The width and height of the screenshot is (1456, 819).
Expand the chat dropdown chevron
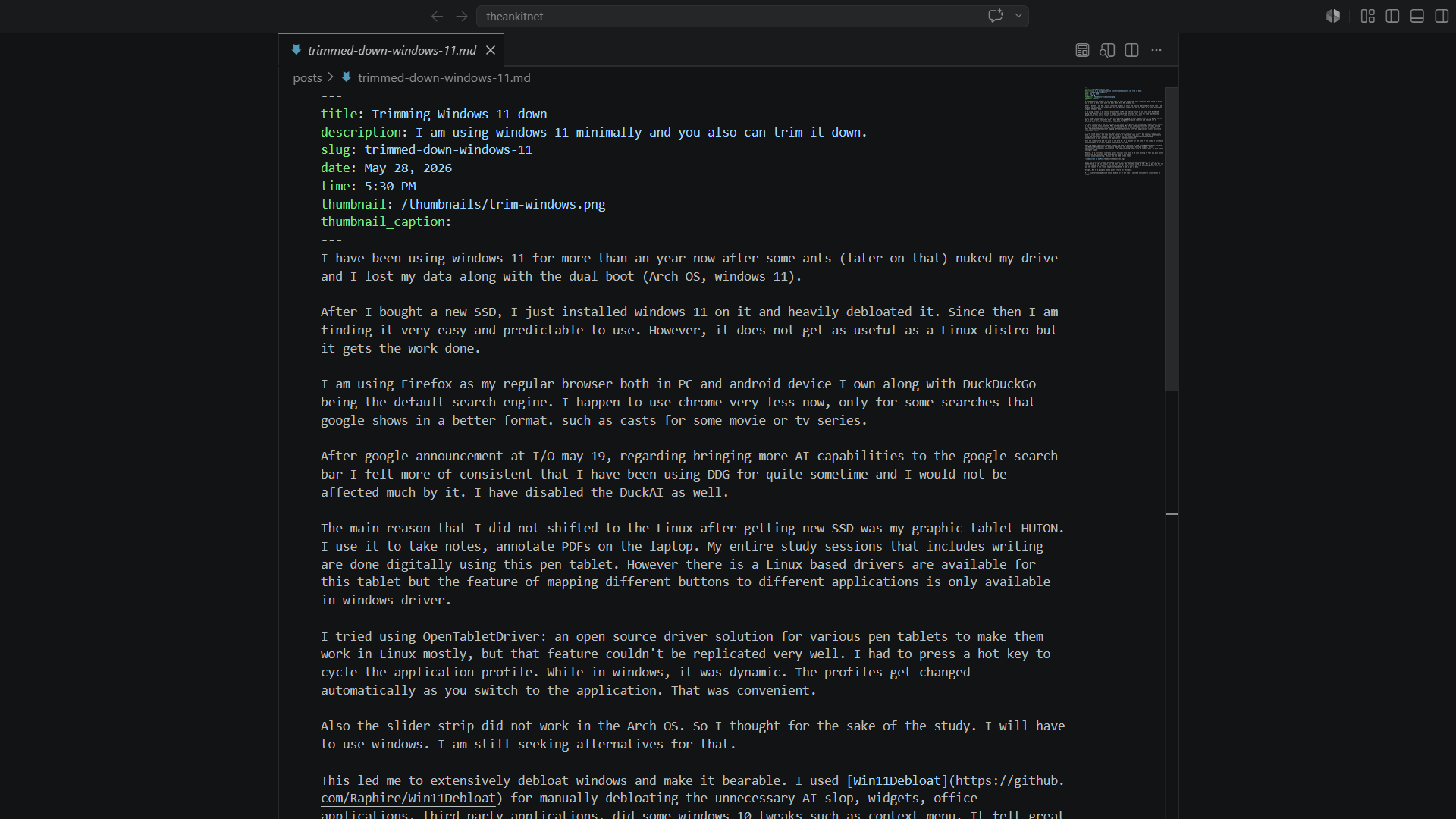(1018, 16)
